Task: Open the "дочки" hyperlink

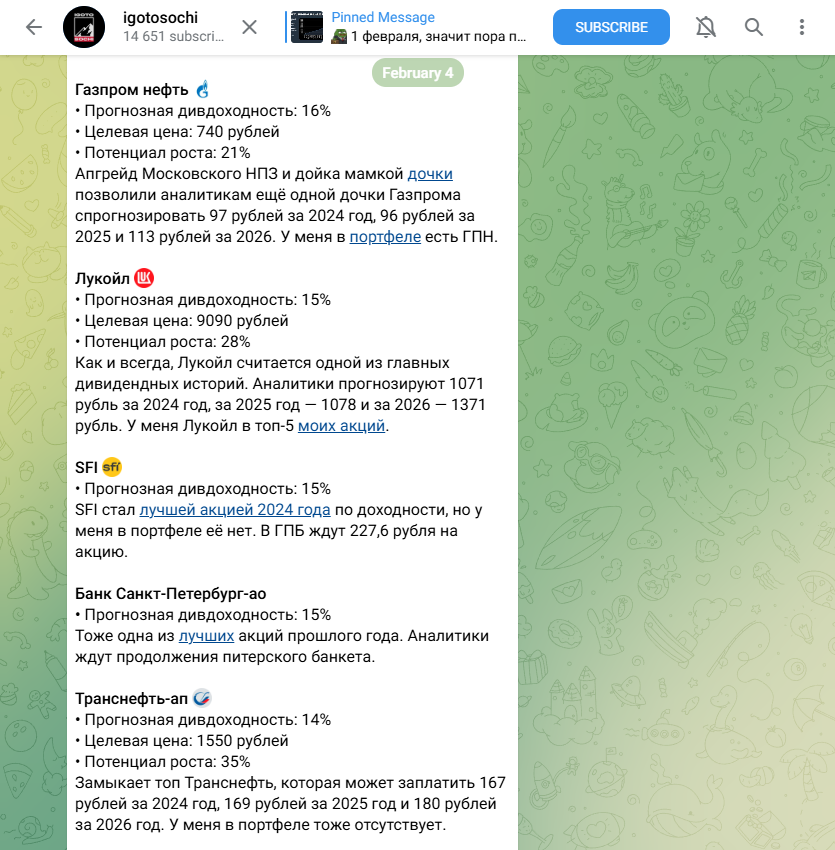Action: click(430, 174)
